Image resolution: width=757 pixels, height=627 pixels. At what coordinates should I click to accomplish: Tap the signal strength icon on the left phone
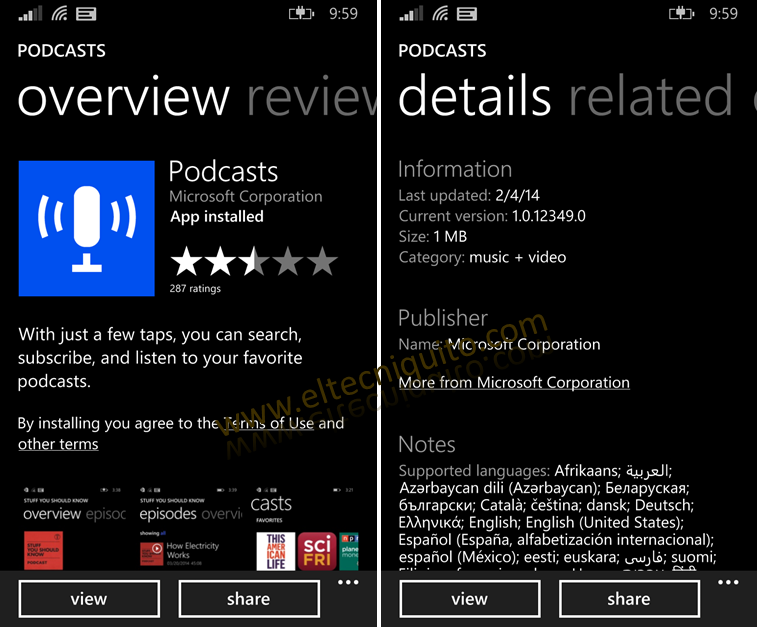(x=30, y=13)
